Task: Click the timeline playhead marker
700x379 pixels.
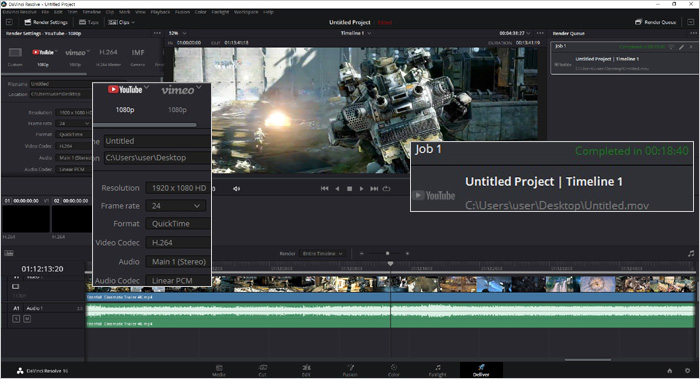Action: (x=391, y=264)
